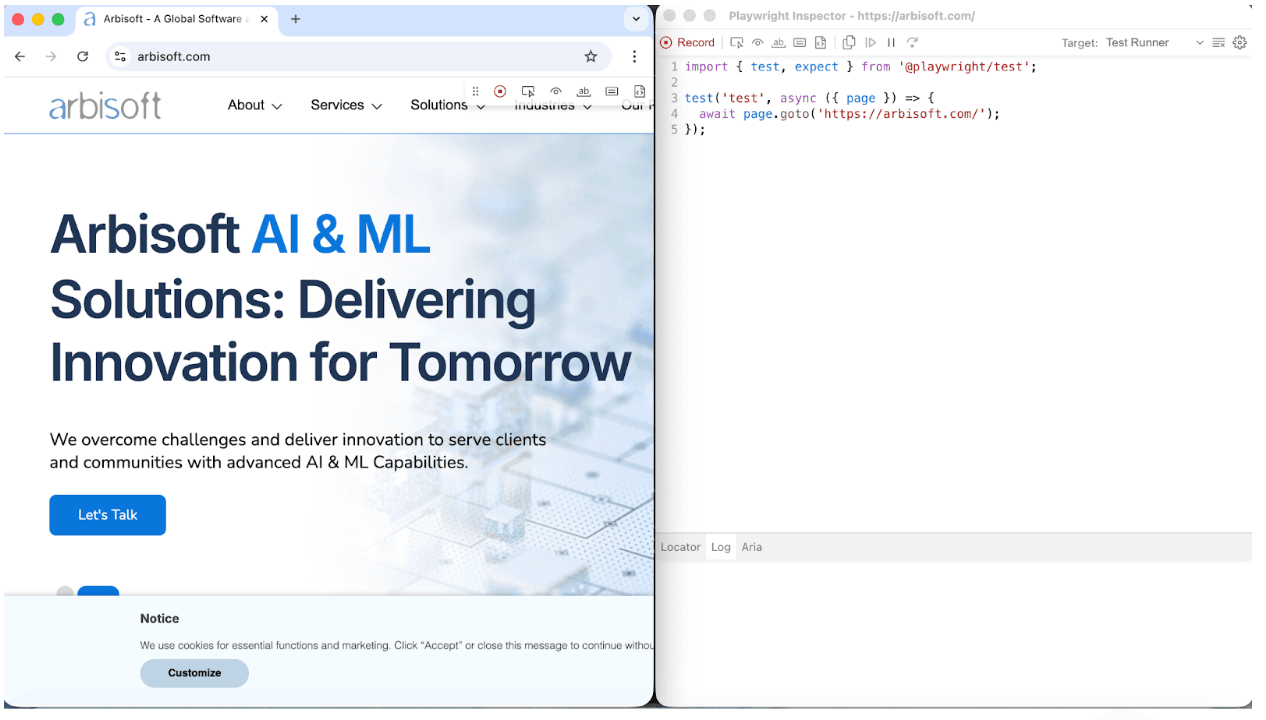This screenshot has height=720, width=1266.
Task: Open Inspector settings gear icon
Action: [x=1240, y=43]
